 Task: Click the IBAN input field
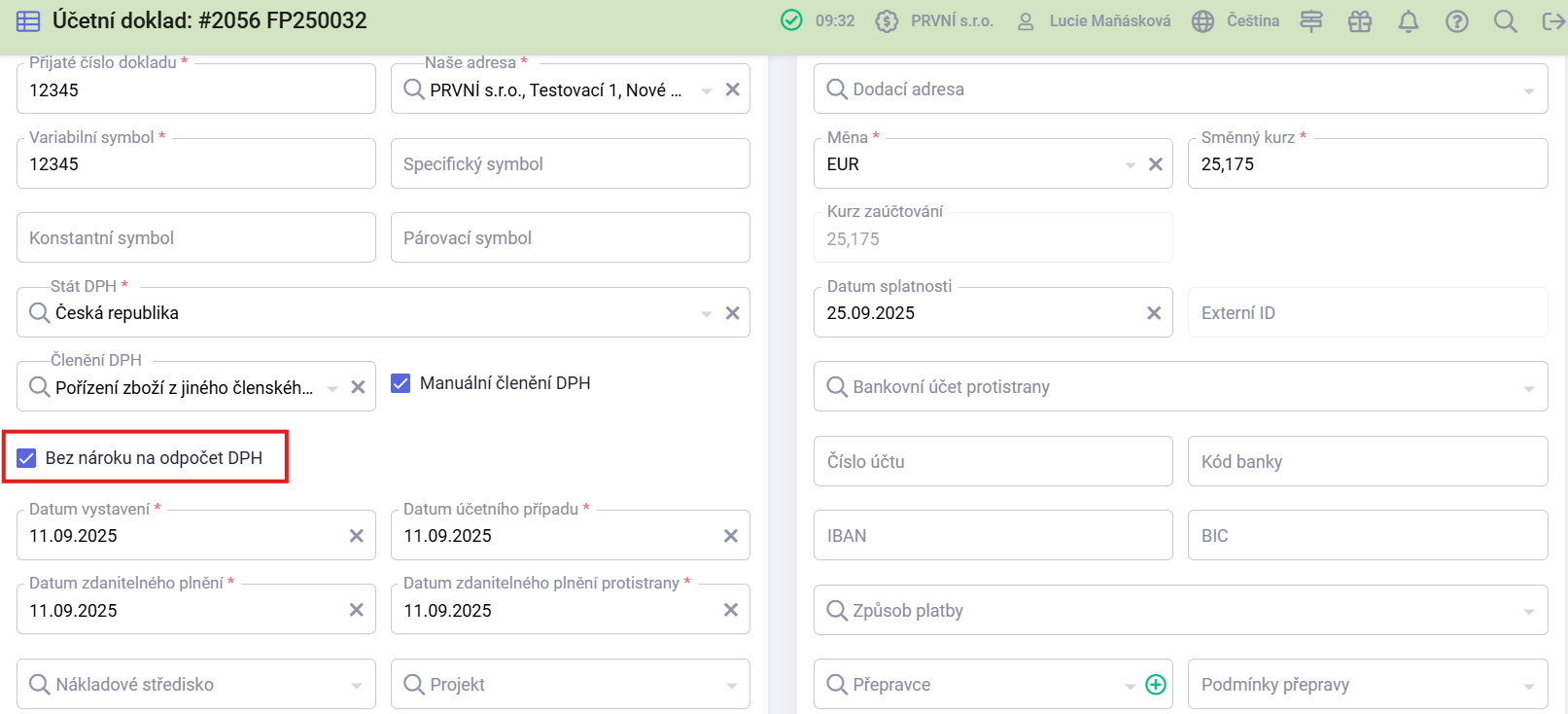[x=993, y=536]
